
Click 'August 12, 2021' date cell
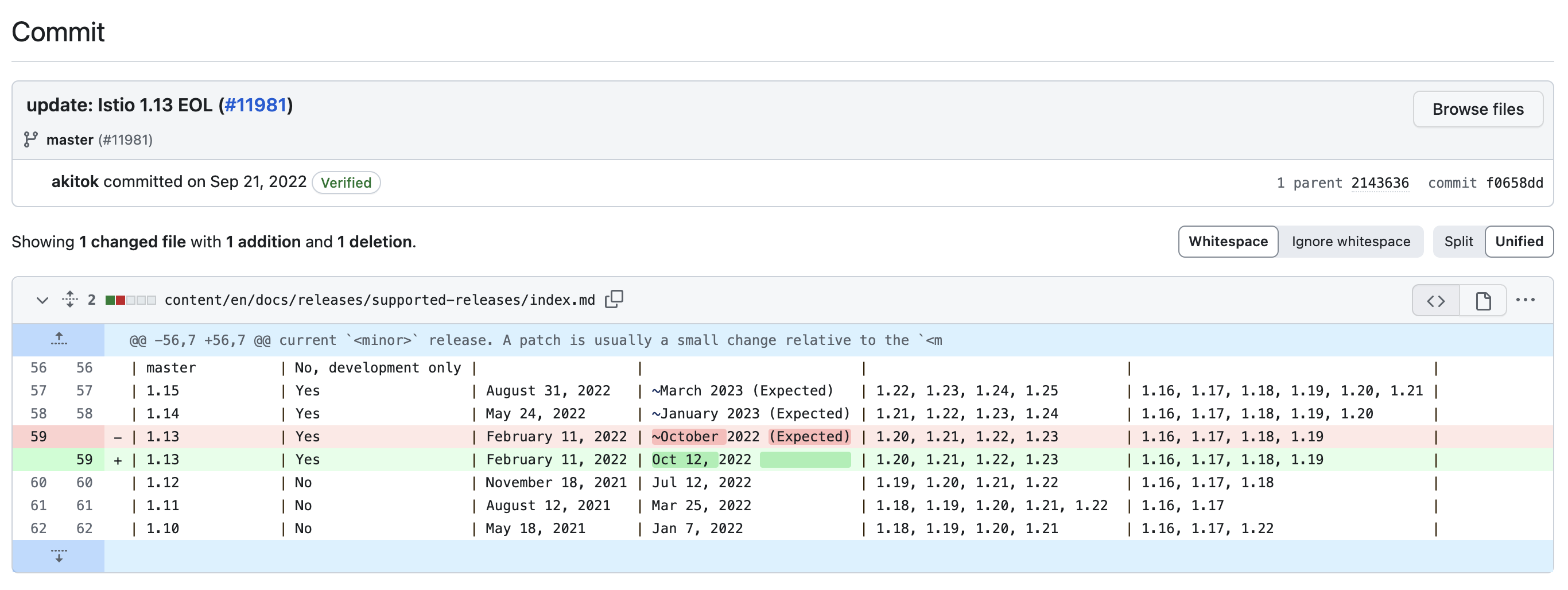[x=548, y=506]
